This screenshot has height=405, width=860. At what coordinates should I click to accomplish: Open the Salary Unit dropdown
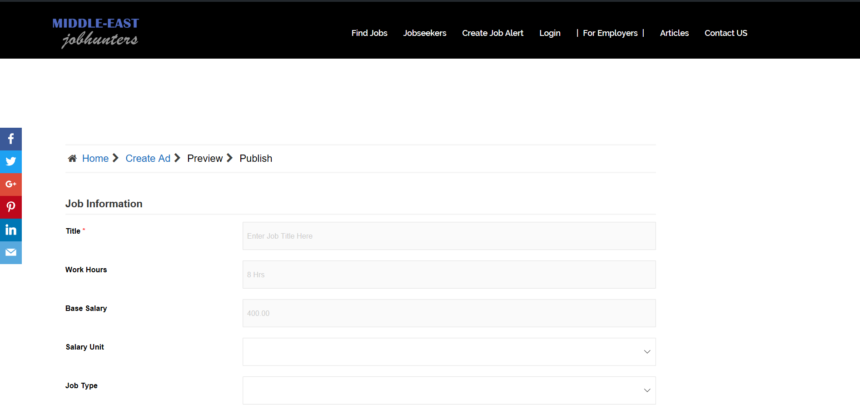point(449,352)
